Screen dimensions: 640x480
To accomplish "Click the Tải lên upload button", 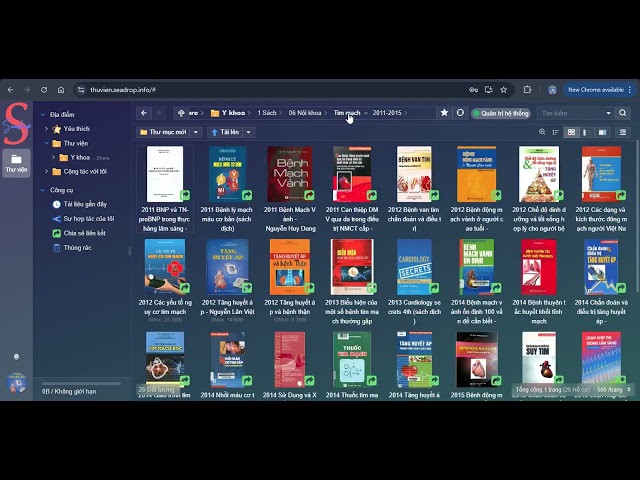I will [225, 132].
